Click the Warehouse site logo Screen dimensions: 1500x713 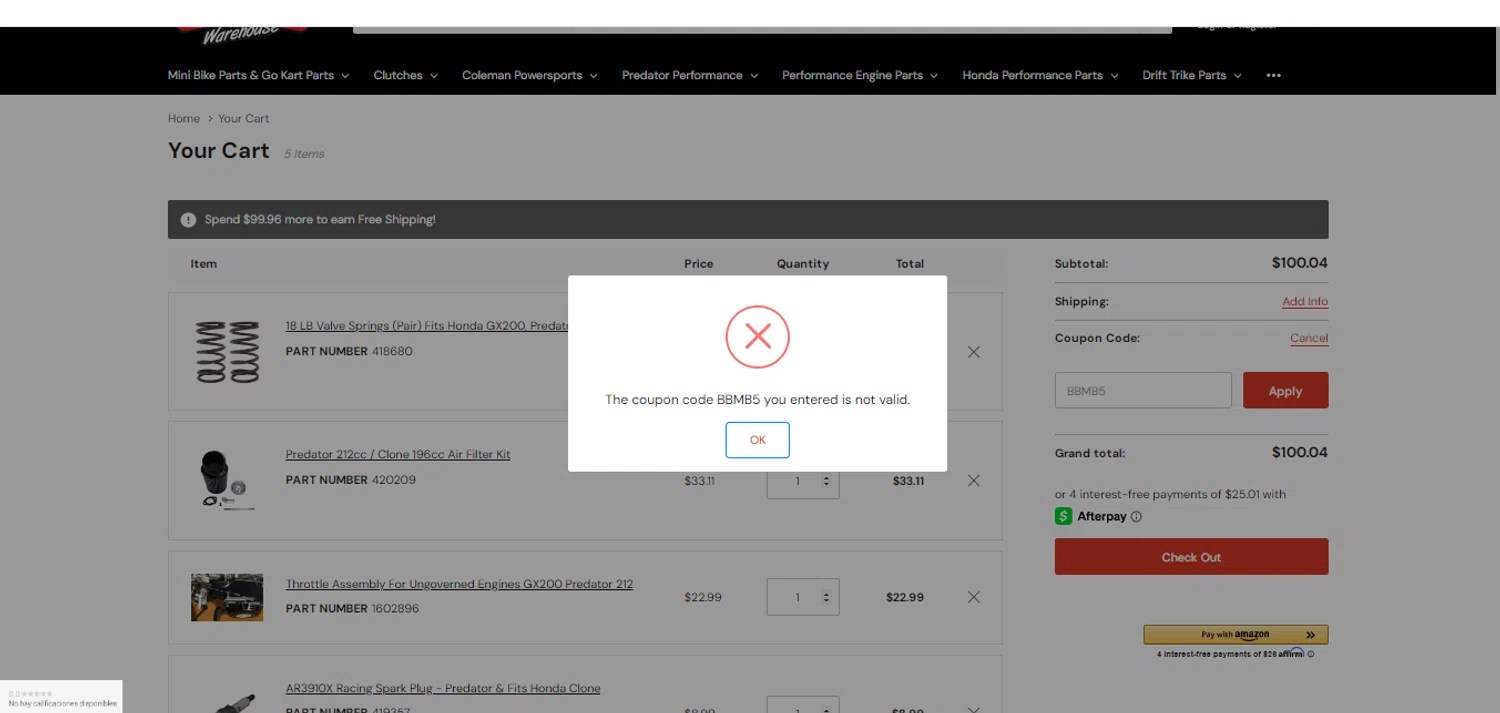[x=242, y=35]
